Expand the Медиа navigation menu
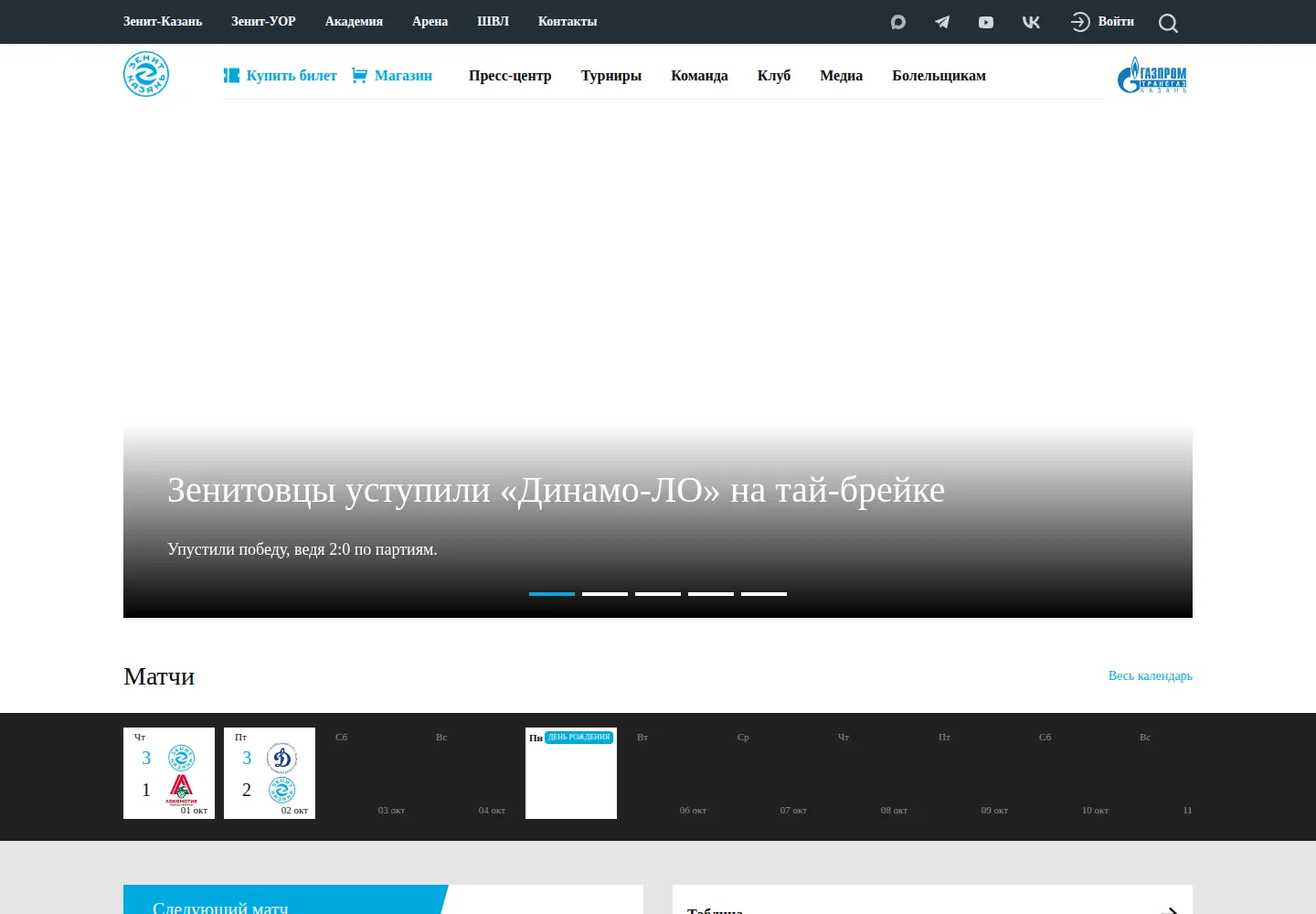Image resolution: width=1316 pixels, height=914 pixels. [x=841, y=76]
